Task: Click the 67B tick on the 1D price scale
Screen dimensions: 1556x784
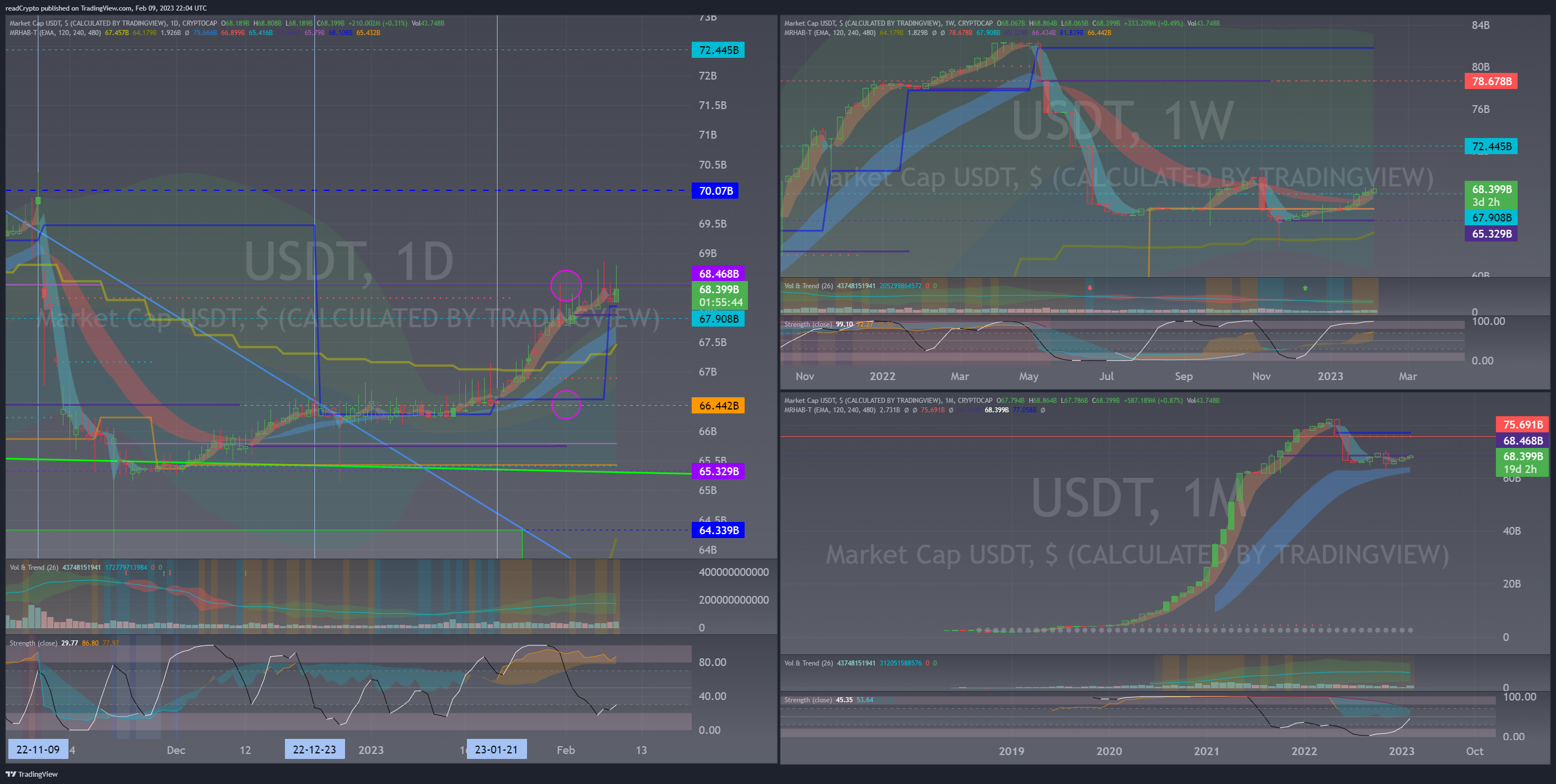Action: (x=707, y=372)
